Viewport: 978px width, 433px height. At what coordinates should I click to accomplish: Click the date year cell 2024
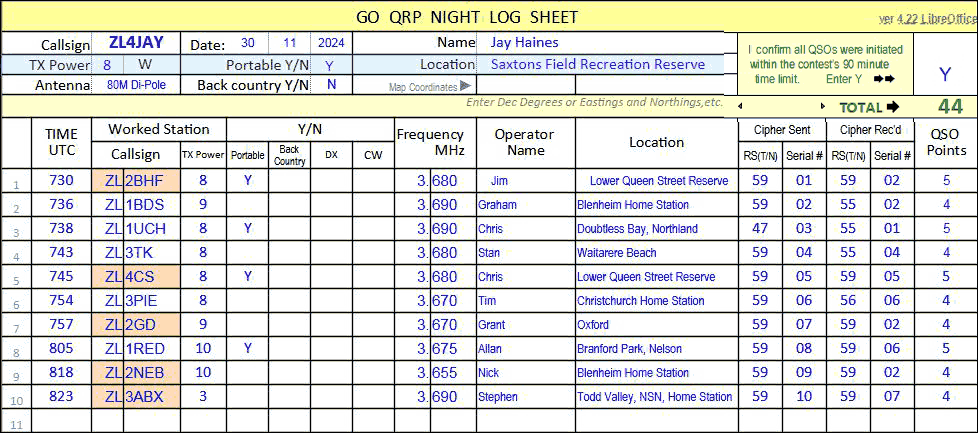click(x=331, y=44)
